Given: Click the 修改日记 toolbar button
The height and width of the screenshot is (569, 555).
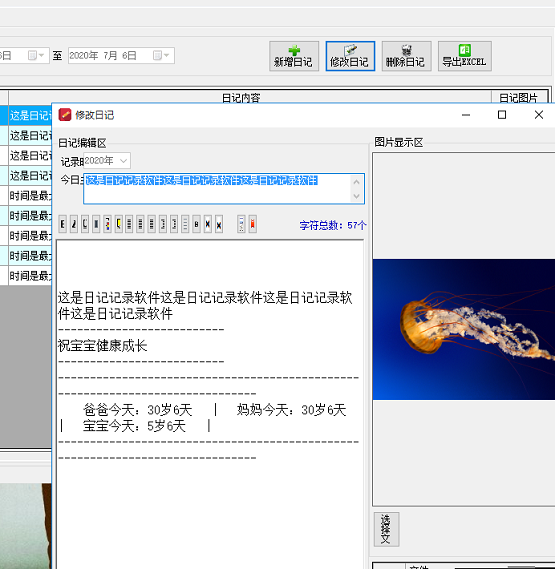Looking at the screenshot, I should pyautogui.click(x=350, y=56).
